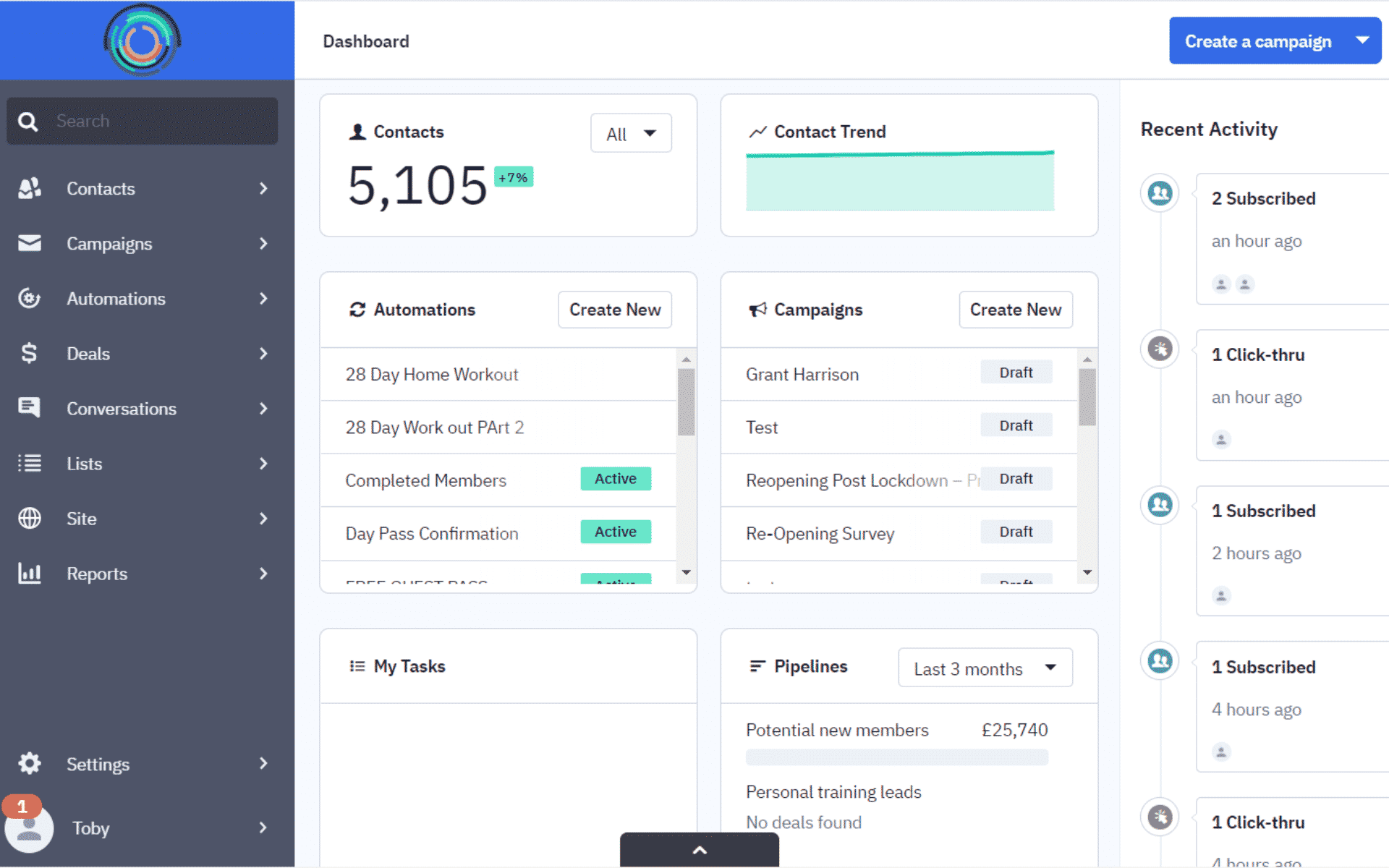Open the Conversations chat icon

[x=29, y=408]
